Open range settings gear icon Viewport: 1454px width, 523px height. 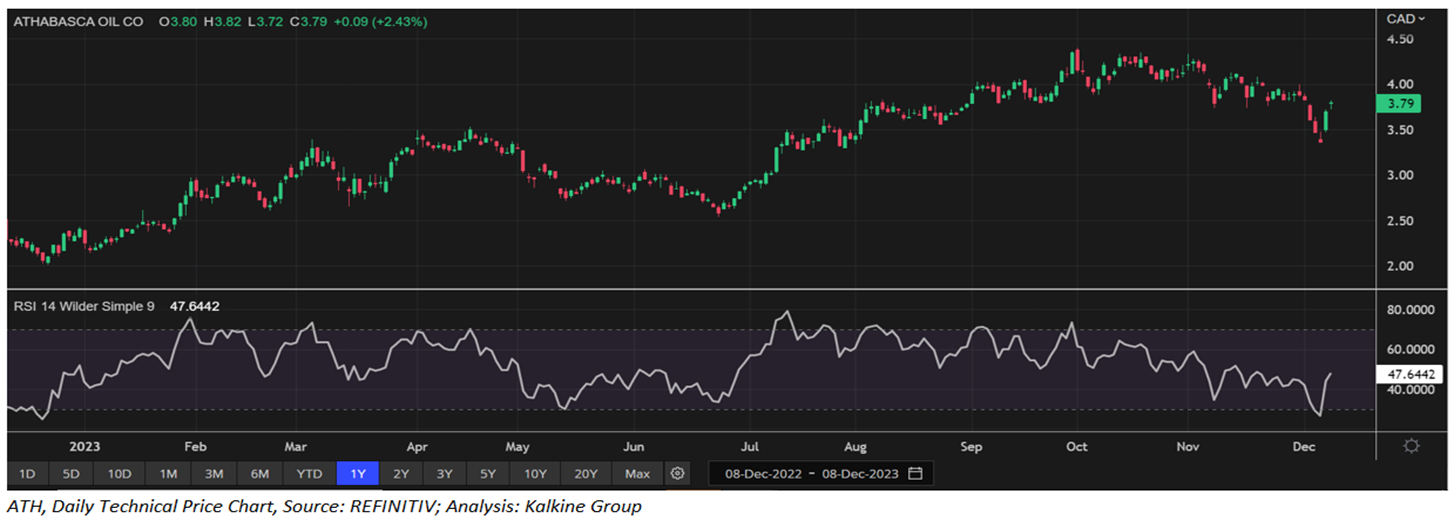(678, 473)
